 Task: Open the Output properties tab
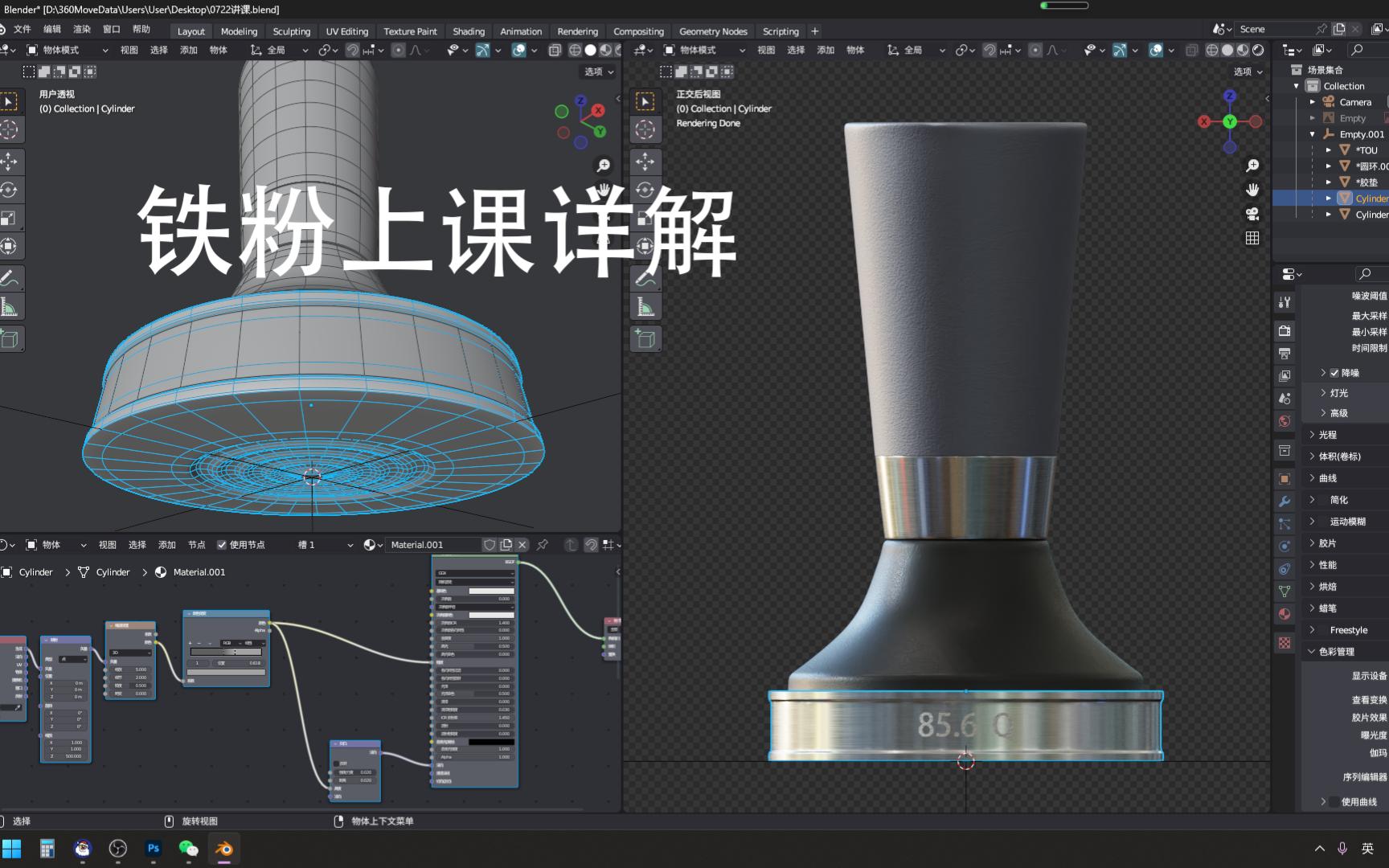pos(1285,354)
